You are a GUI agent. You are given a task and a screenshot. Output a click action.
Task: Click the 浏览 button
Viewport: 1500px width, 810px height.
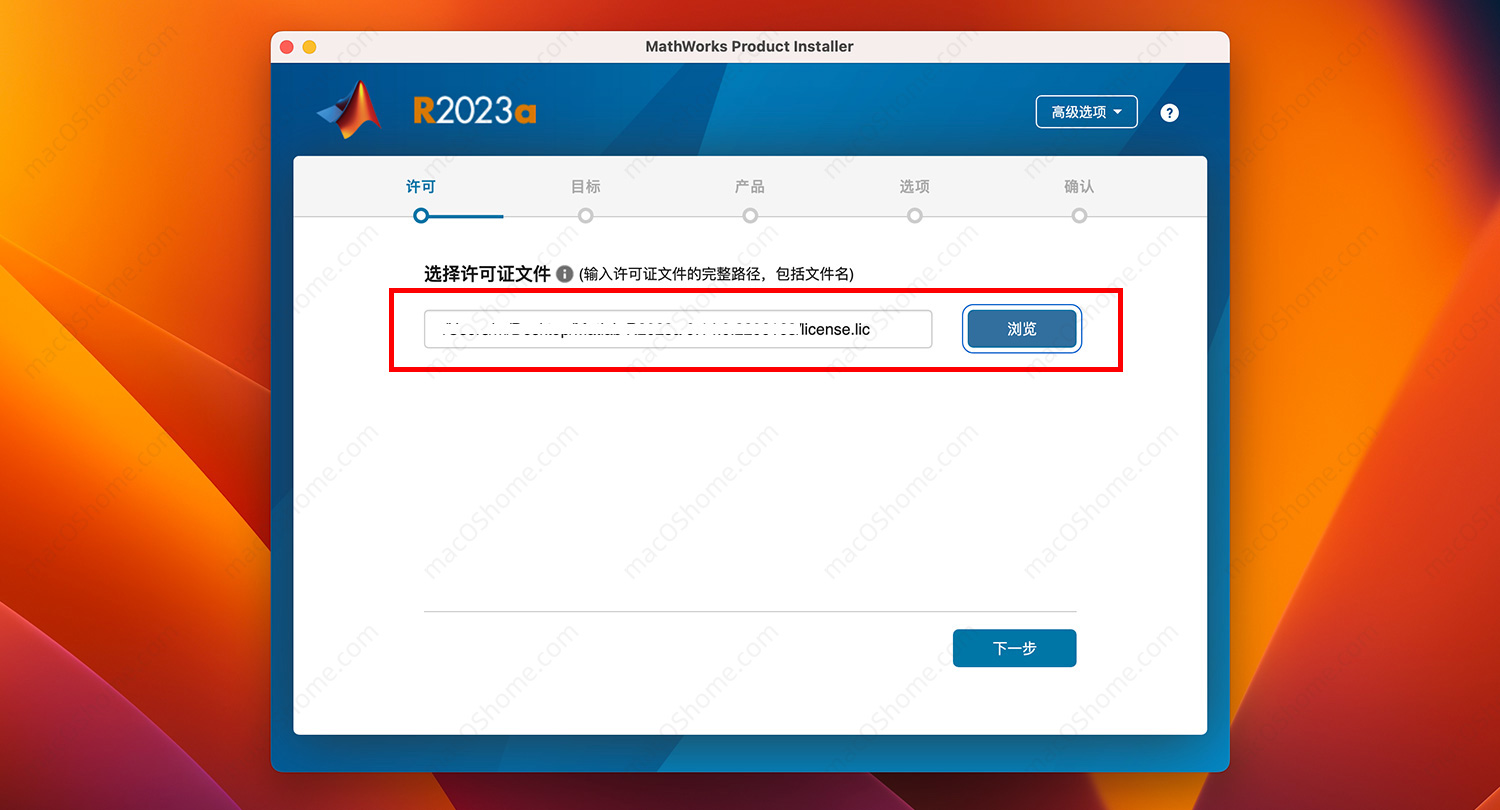[1022, 329]
